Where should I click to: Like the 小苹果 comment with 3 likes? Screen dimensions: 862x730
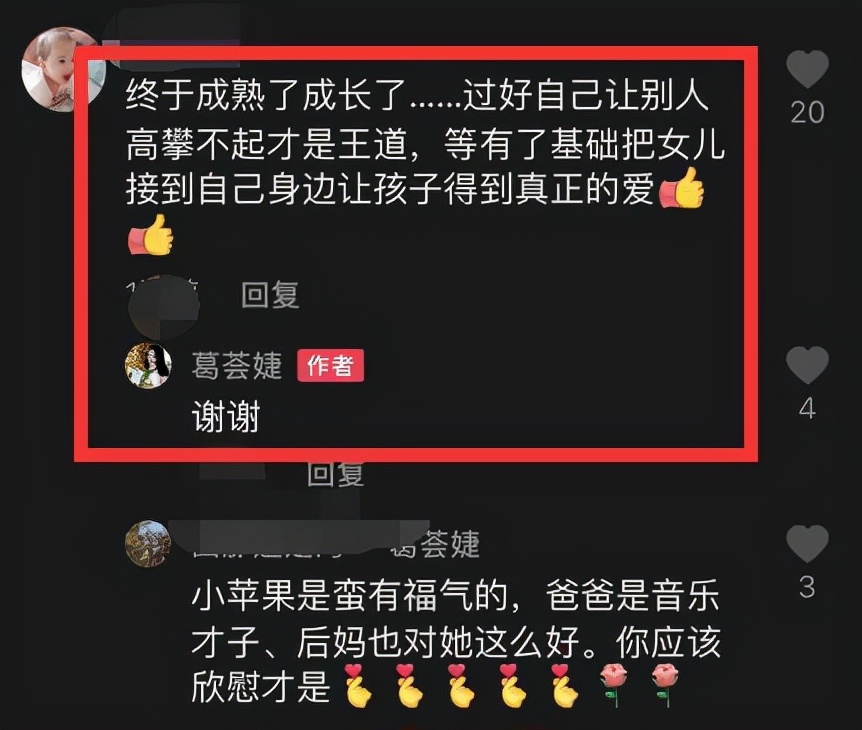point(807,544)
